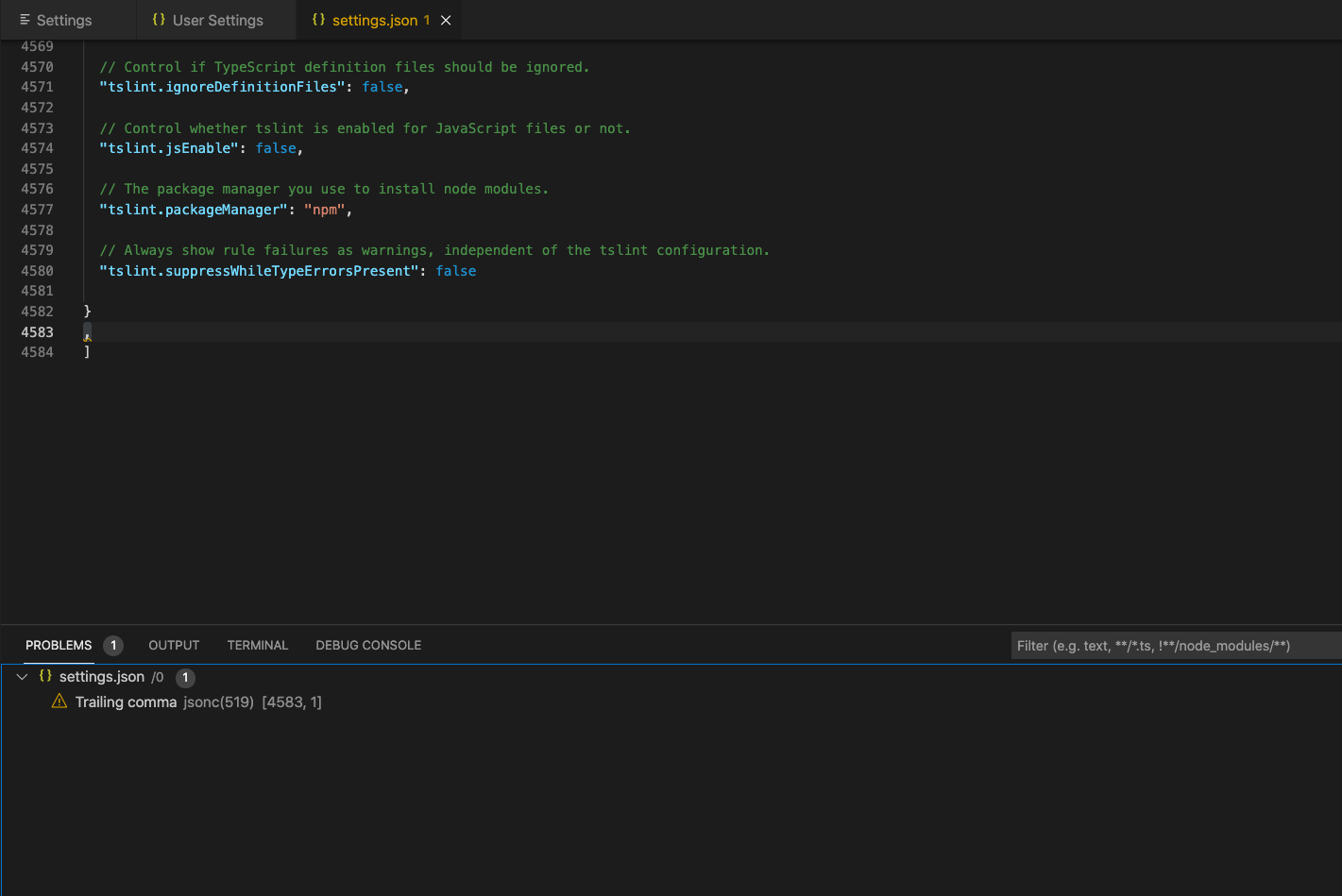Place cursor on "tslint.packageManager" key
The image size is (1342, 896).
click(193, 210)
